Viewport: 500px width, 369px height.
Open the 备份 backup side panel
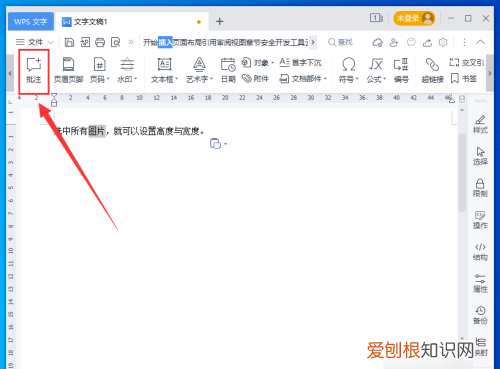click(x=480, y=315)
